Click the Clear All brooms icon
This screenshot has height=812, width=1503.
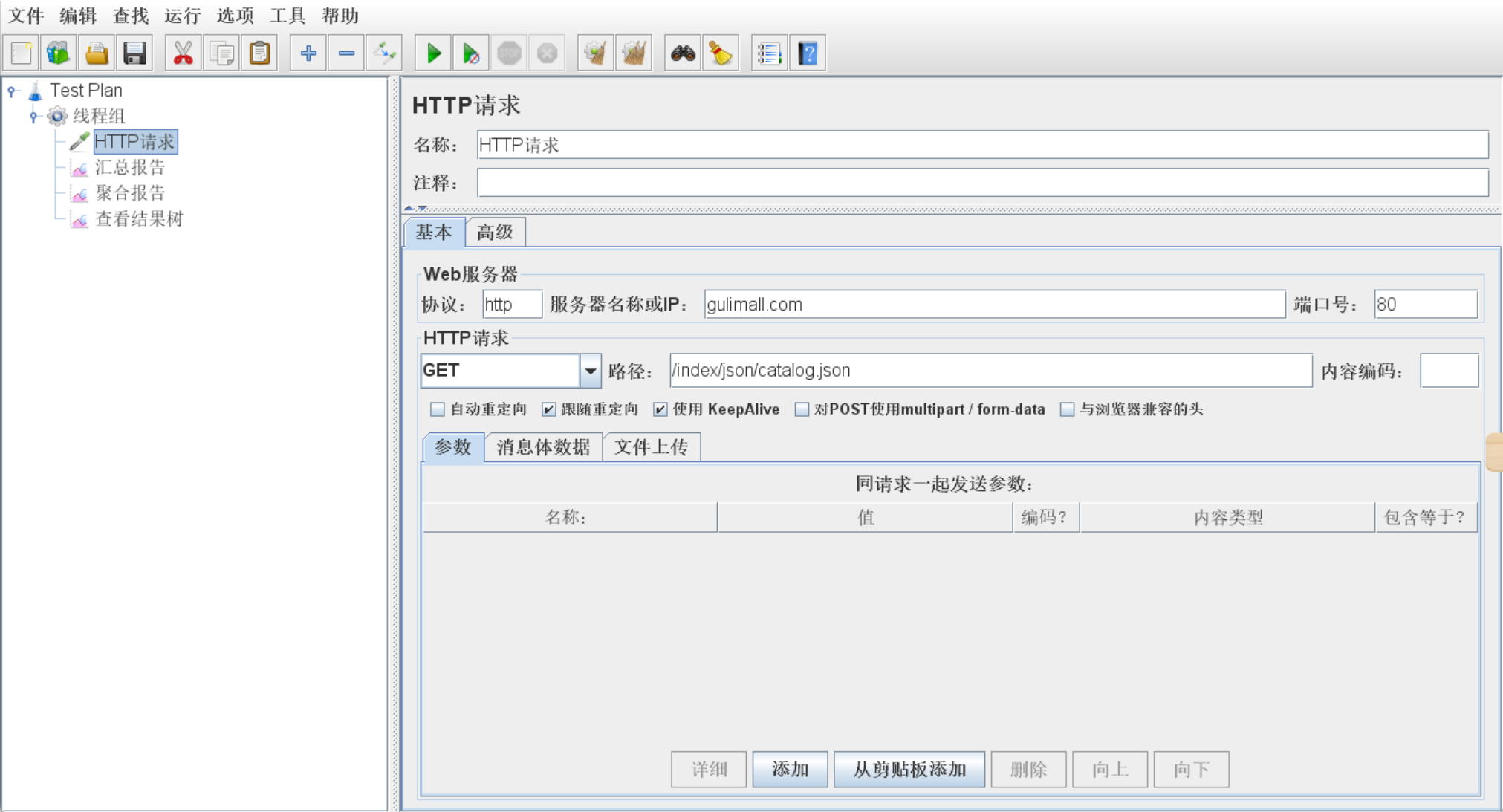(x=634, y=53)
